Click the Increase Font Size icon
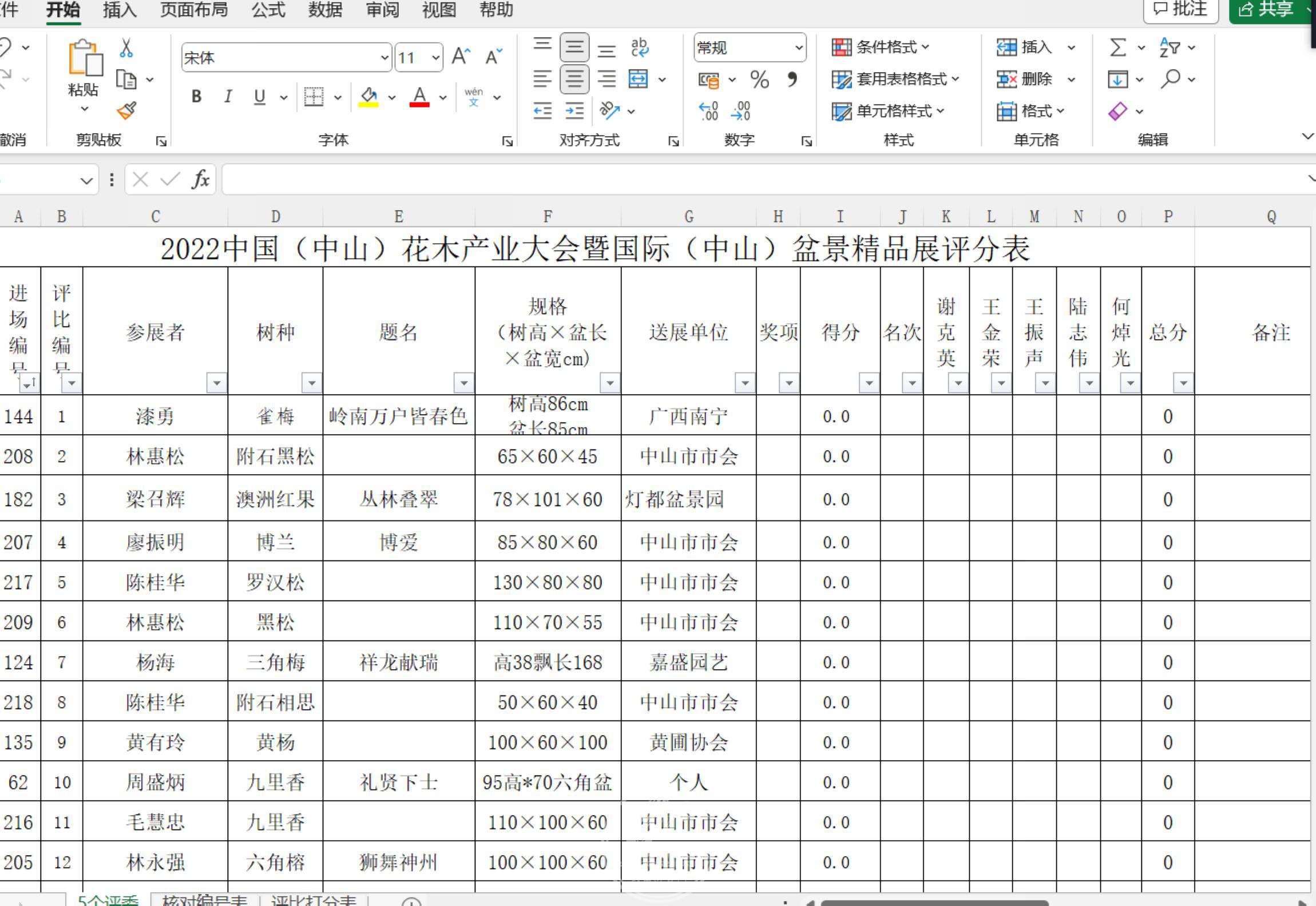 461,57
